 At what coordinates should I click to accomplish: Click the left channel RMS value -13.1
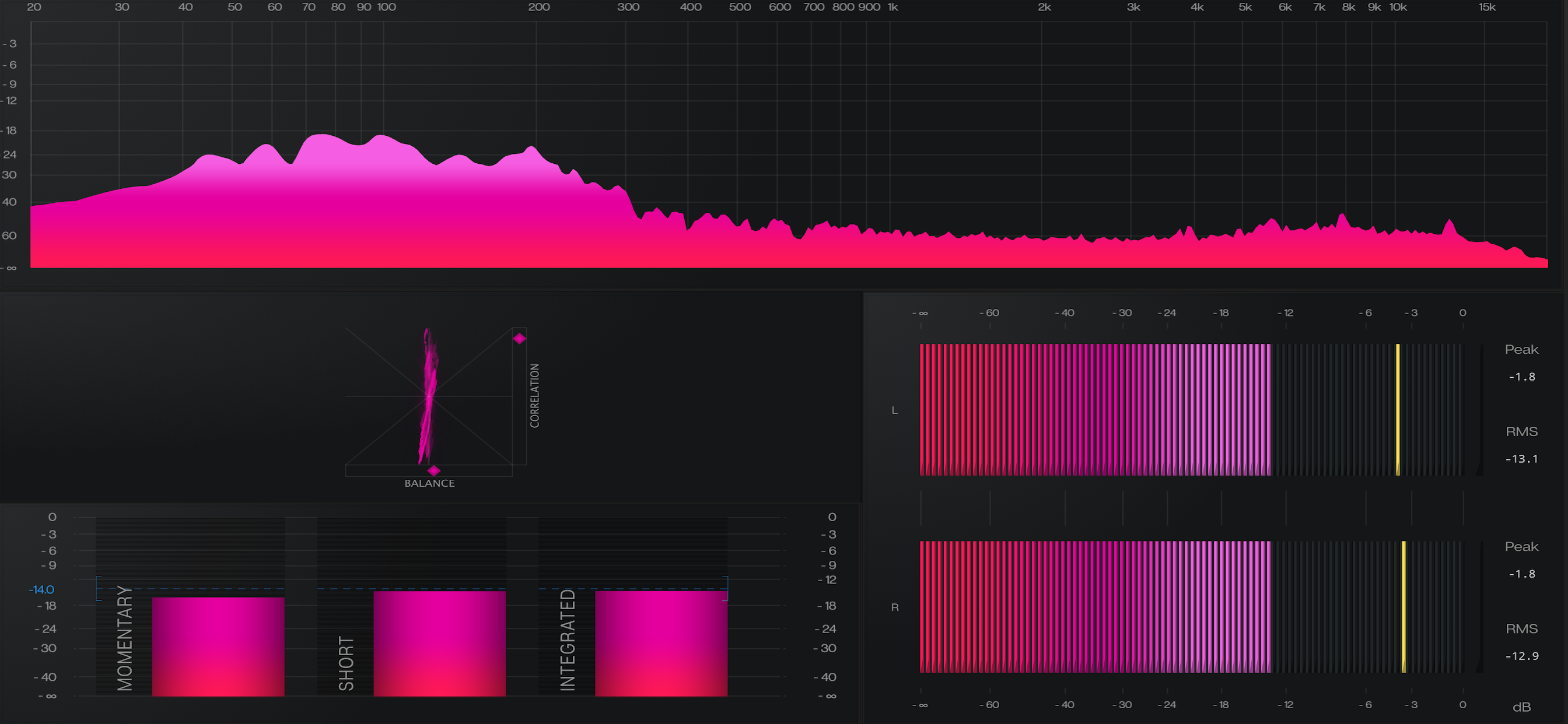coord(1522,459)
